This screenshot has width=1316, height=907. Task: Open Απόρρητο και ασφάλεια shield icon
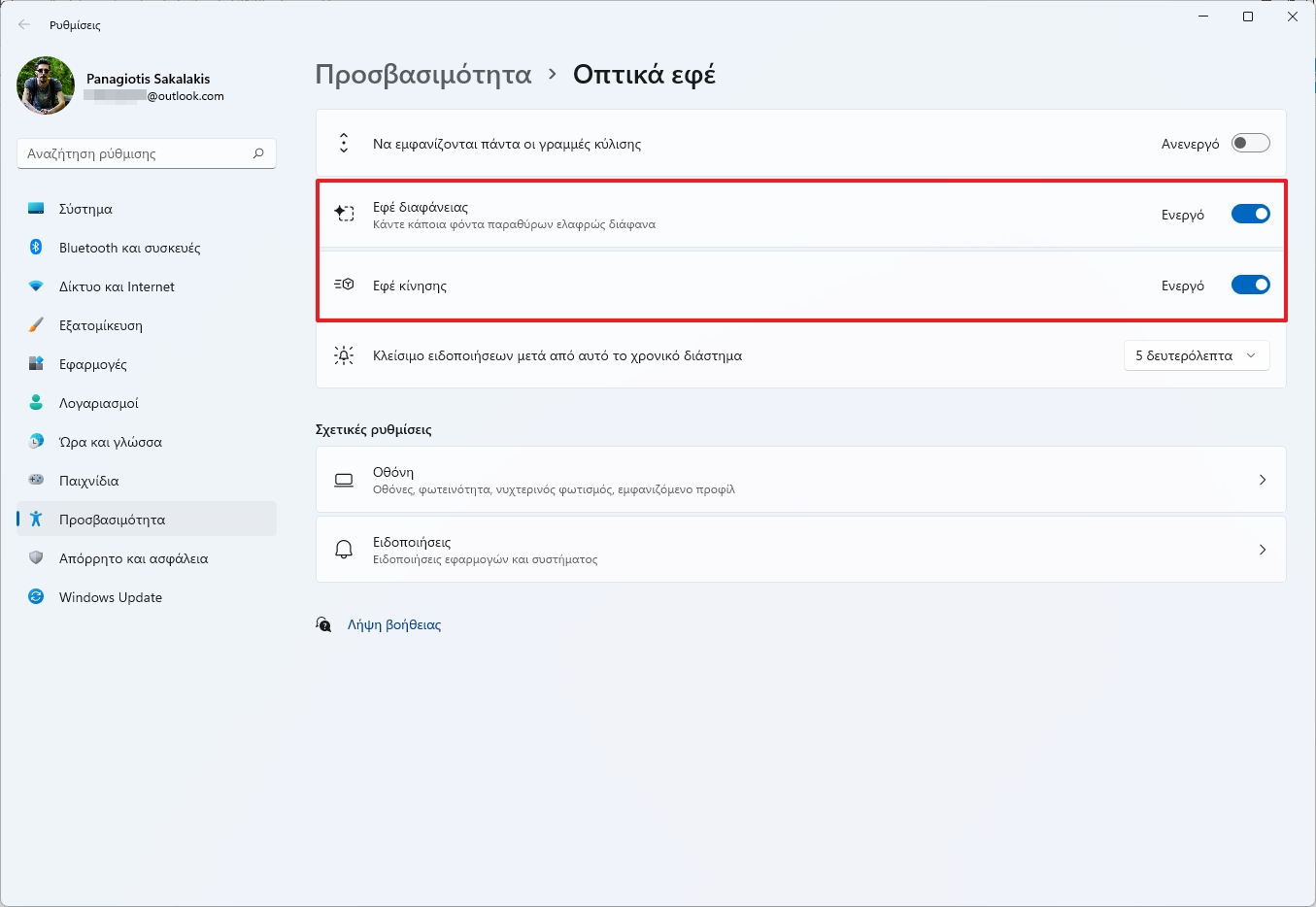coord(36,558)
